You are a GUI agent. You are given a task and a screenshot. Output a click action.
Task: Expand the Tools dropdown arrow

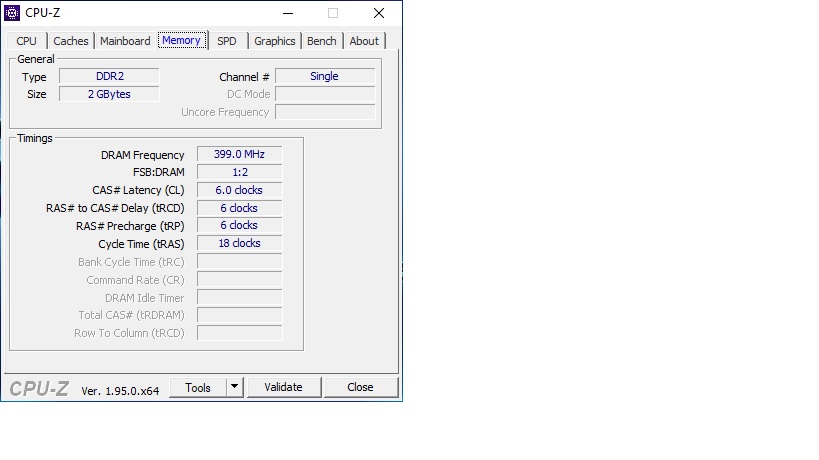(235, 387)
